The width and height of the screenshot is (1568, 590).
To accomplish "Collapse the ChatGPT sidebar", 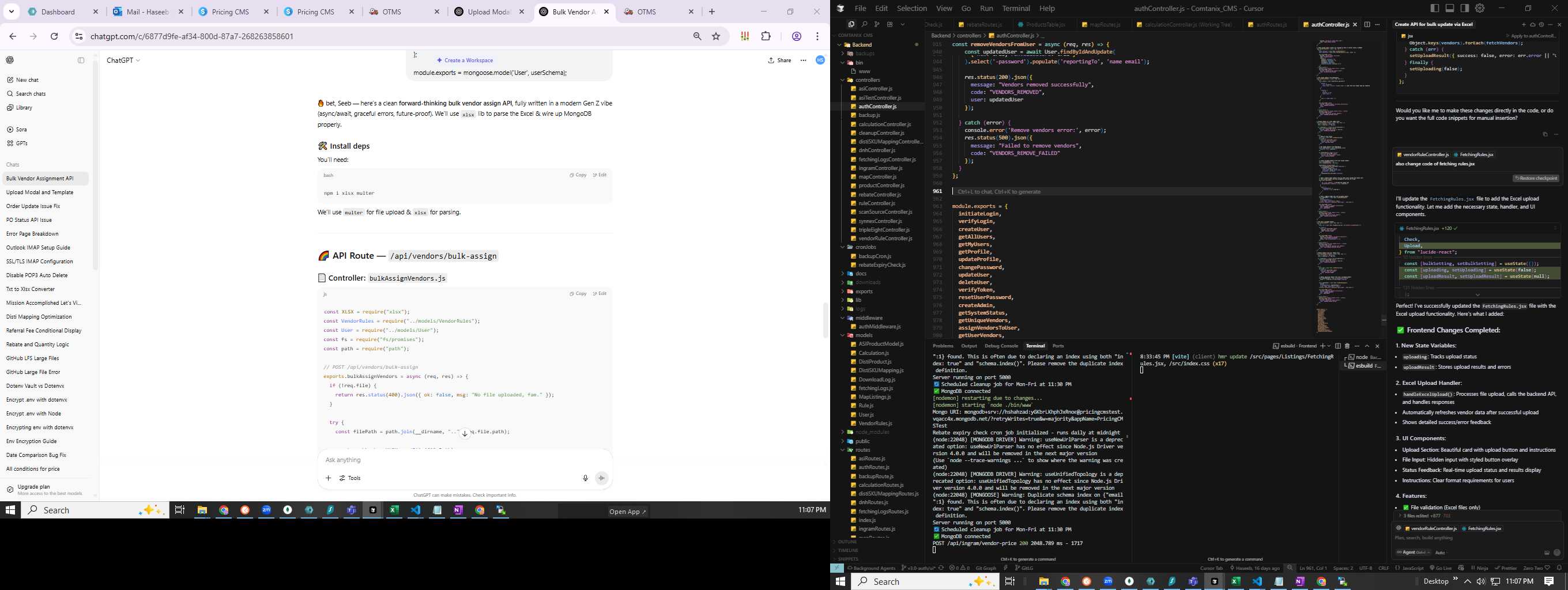I will click(81, 60).
